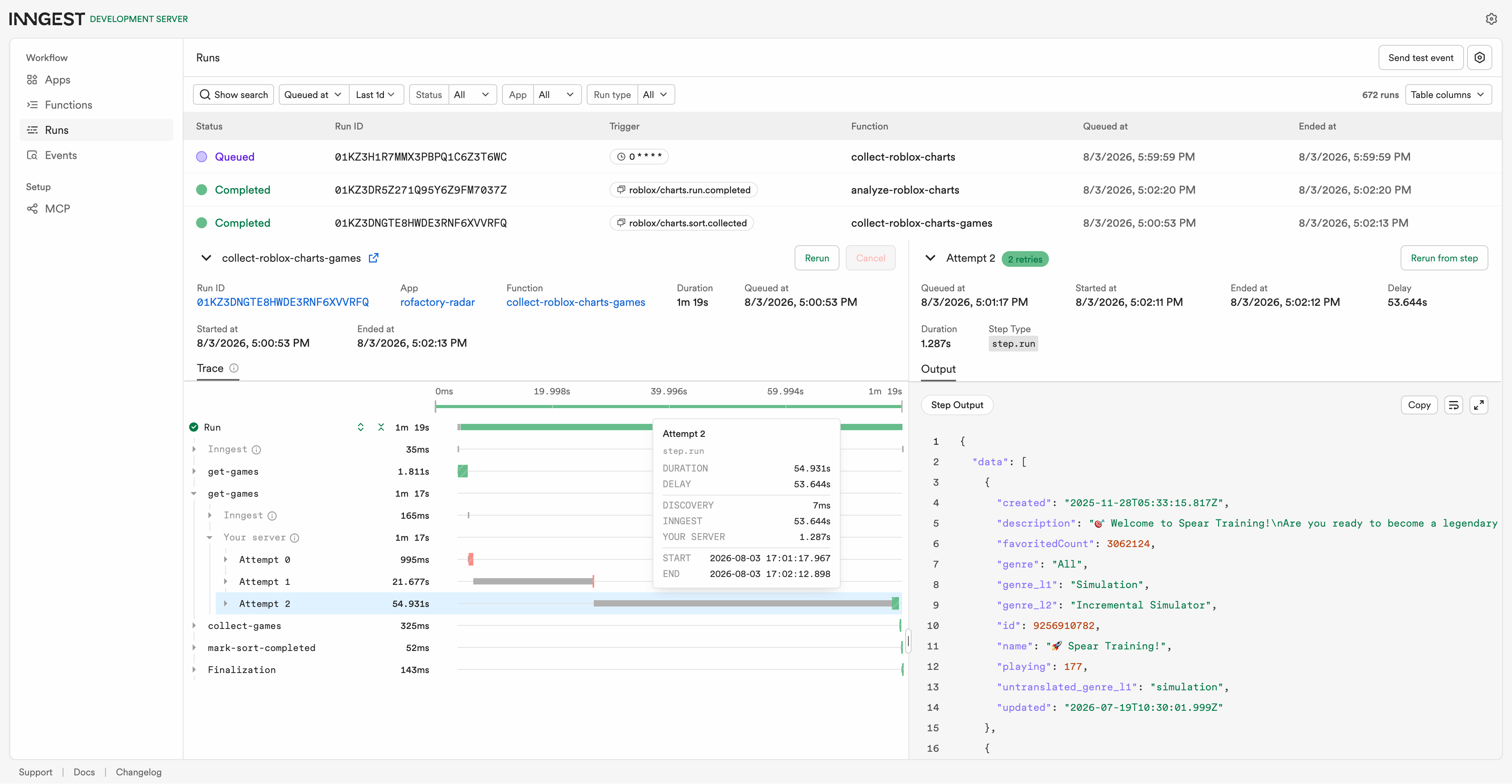Click collapse-all icon in Run trace row
The image size is (1512, 784).
[381, 427]
